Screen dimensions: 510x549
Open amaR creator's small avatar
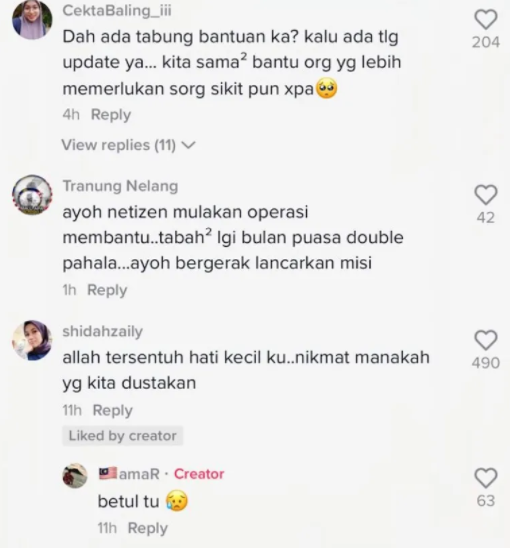point(75,475)
